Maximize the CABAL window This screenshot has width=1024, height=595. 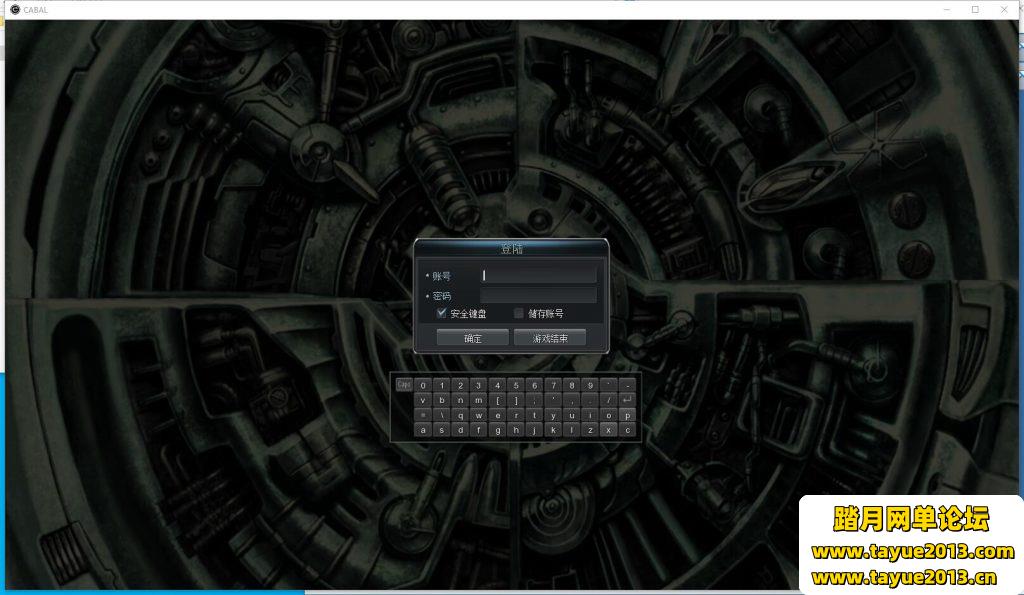click(975, 9)
